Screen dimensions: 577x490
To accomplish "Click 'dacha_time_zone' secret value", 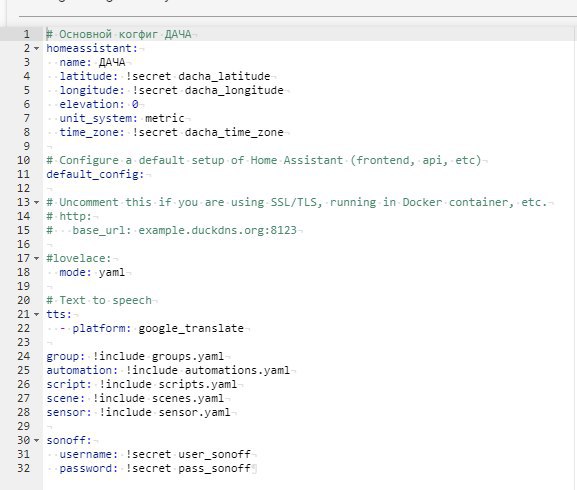I will [x=234, y=132].
